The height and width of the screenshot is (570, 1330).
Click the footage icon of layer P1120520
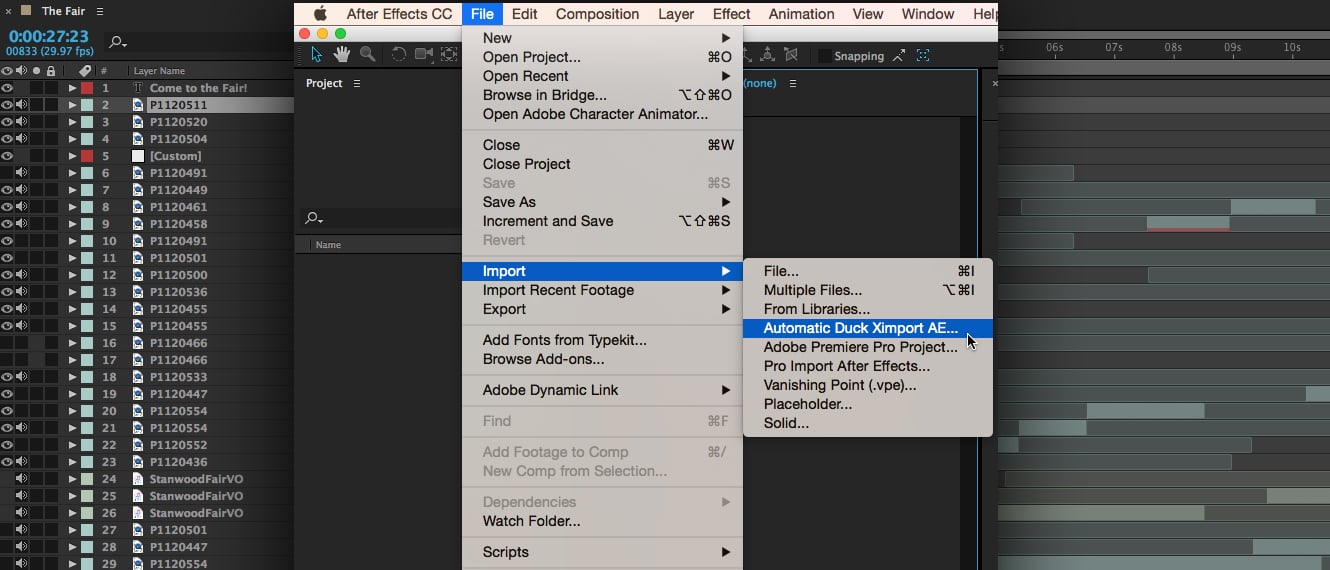pyautogui.click(x=138, y=122)
